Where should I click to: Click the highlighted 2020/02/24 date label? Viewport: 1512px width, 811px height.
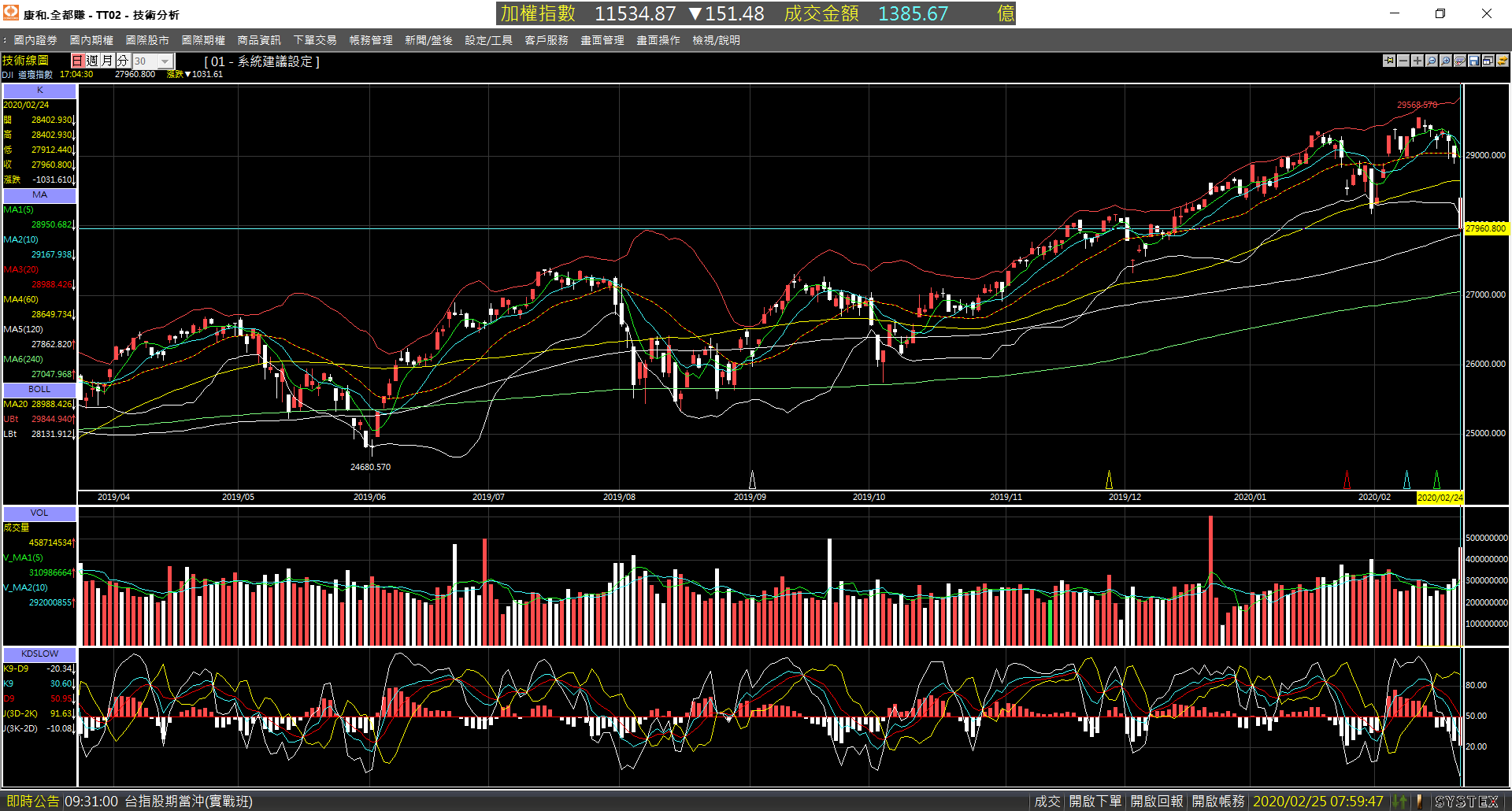click(1440, 498)
